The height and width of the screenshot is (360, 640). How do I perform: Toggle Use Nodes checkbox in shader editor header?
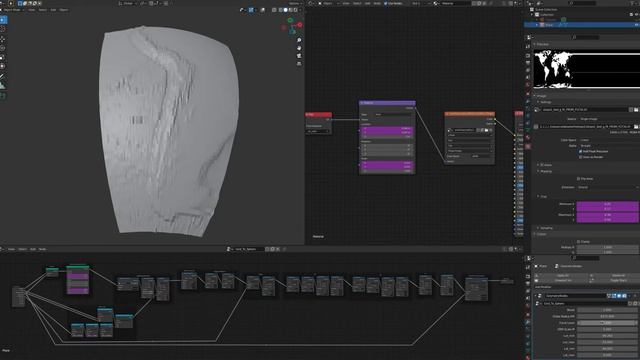coord(386,3)
